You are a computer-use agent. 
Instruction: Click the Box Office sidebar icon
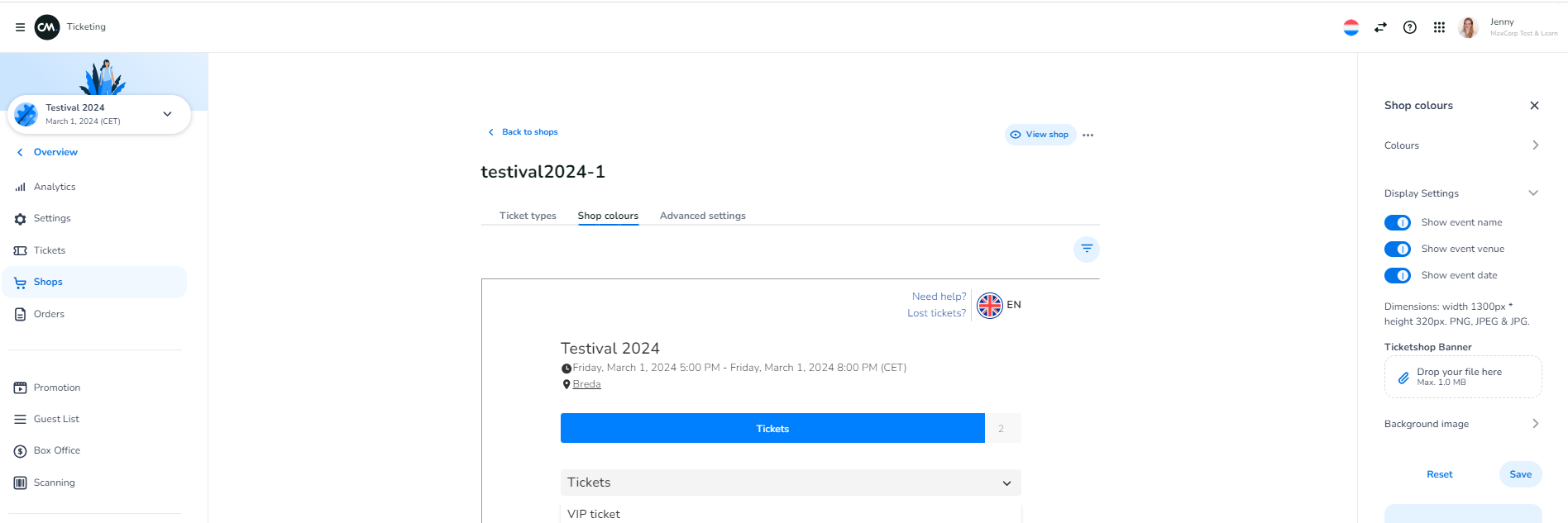21,451
